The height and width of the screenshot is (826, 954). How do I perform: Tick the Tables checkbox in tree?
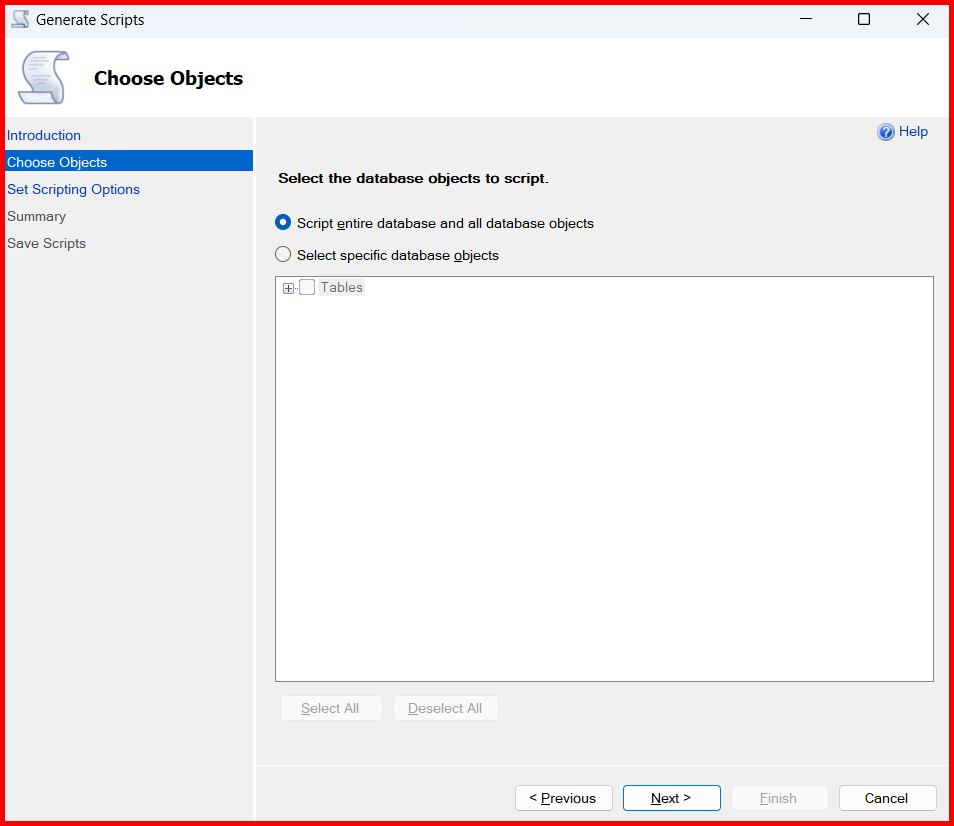(307, 288)
